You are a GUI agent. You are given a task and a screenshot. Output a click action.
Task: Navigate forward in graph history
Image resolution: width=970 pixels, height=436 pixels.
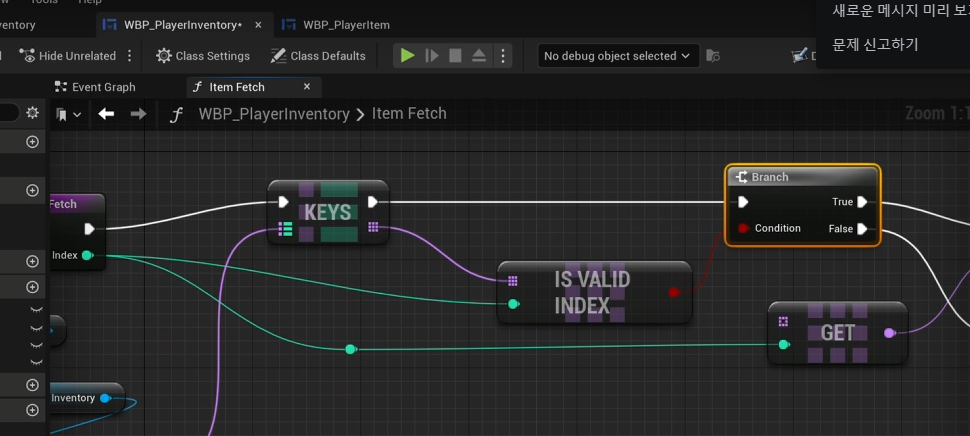(139, 114)
